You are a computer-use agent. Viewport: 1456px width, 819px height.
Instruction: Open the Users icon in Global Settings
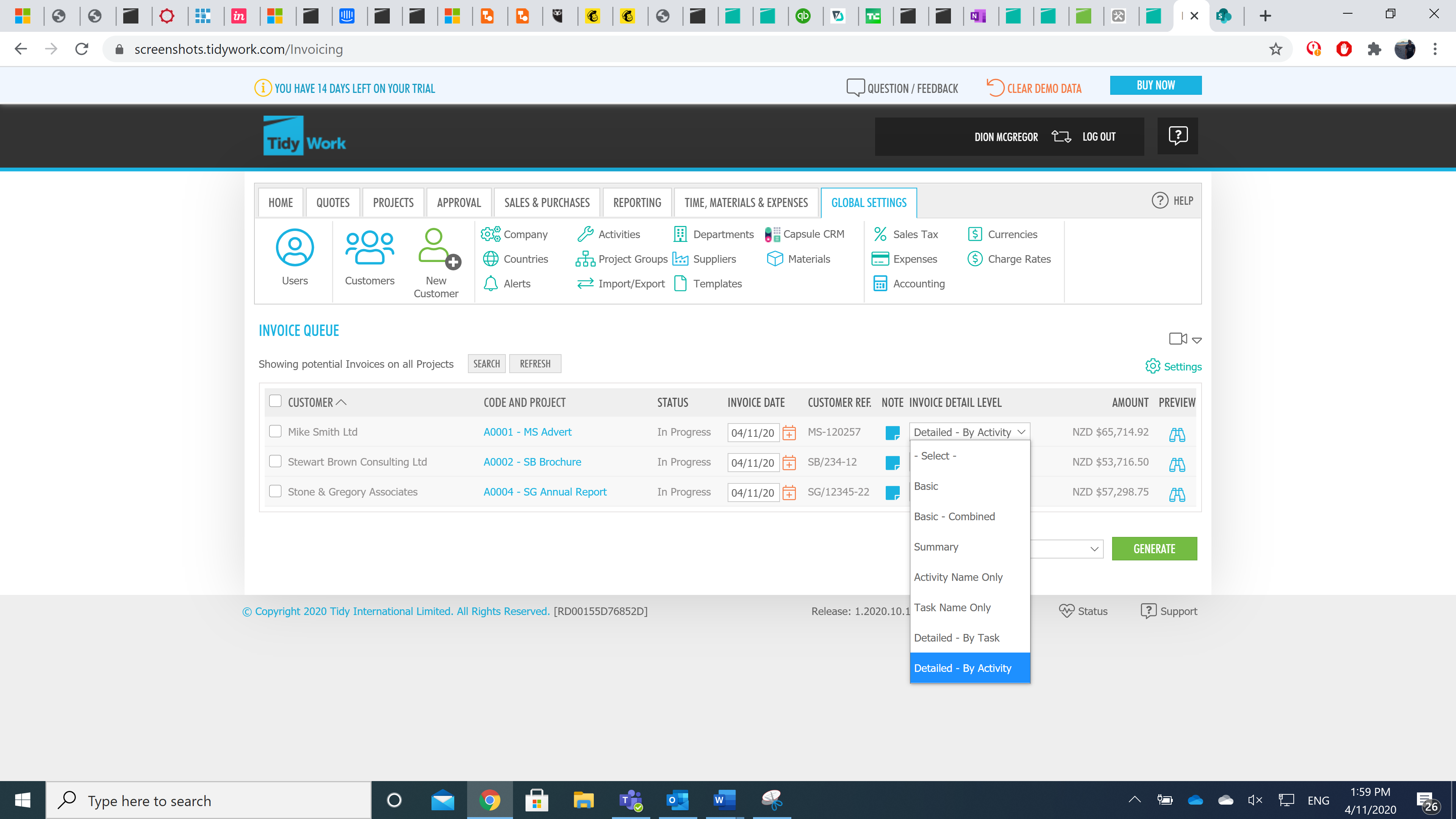point(295,248)
